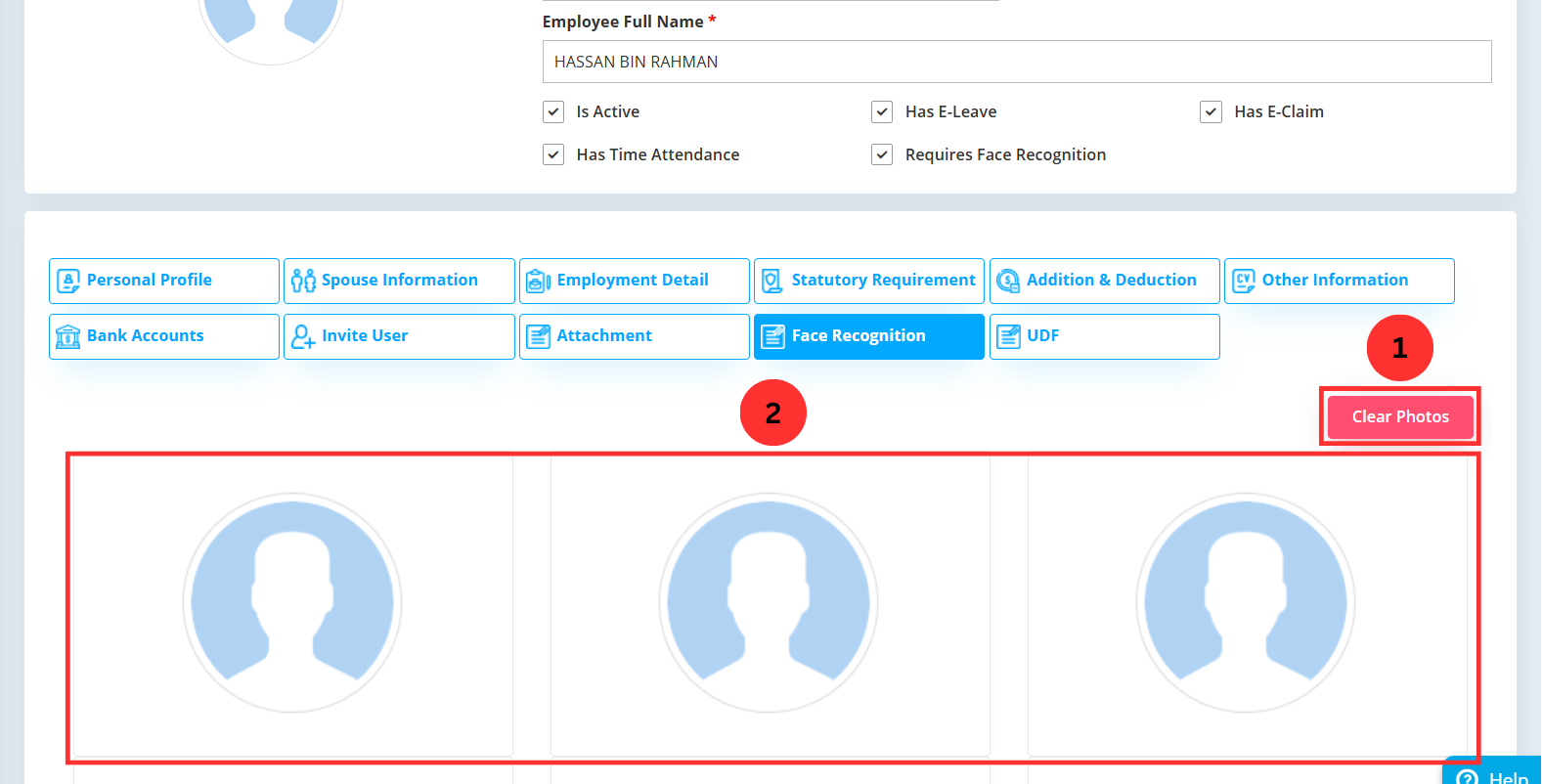Click the Bank Accounts building icon

(68, 337)
